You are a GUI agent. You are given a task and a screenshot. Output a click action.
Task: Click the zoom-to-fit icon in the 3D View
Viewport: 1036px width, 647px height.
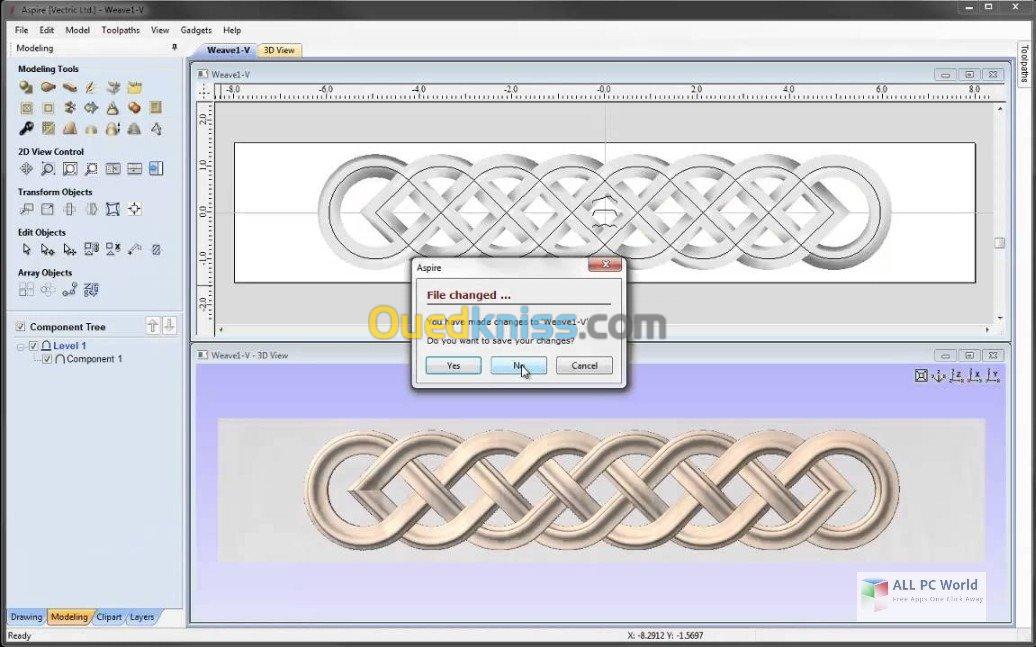tap(921, 376)
